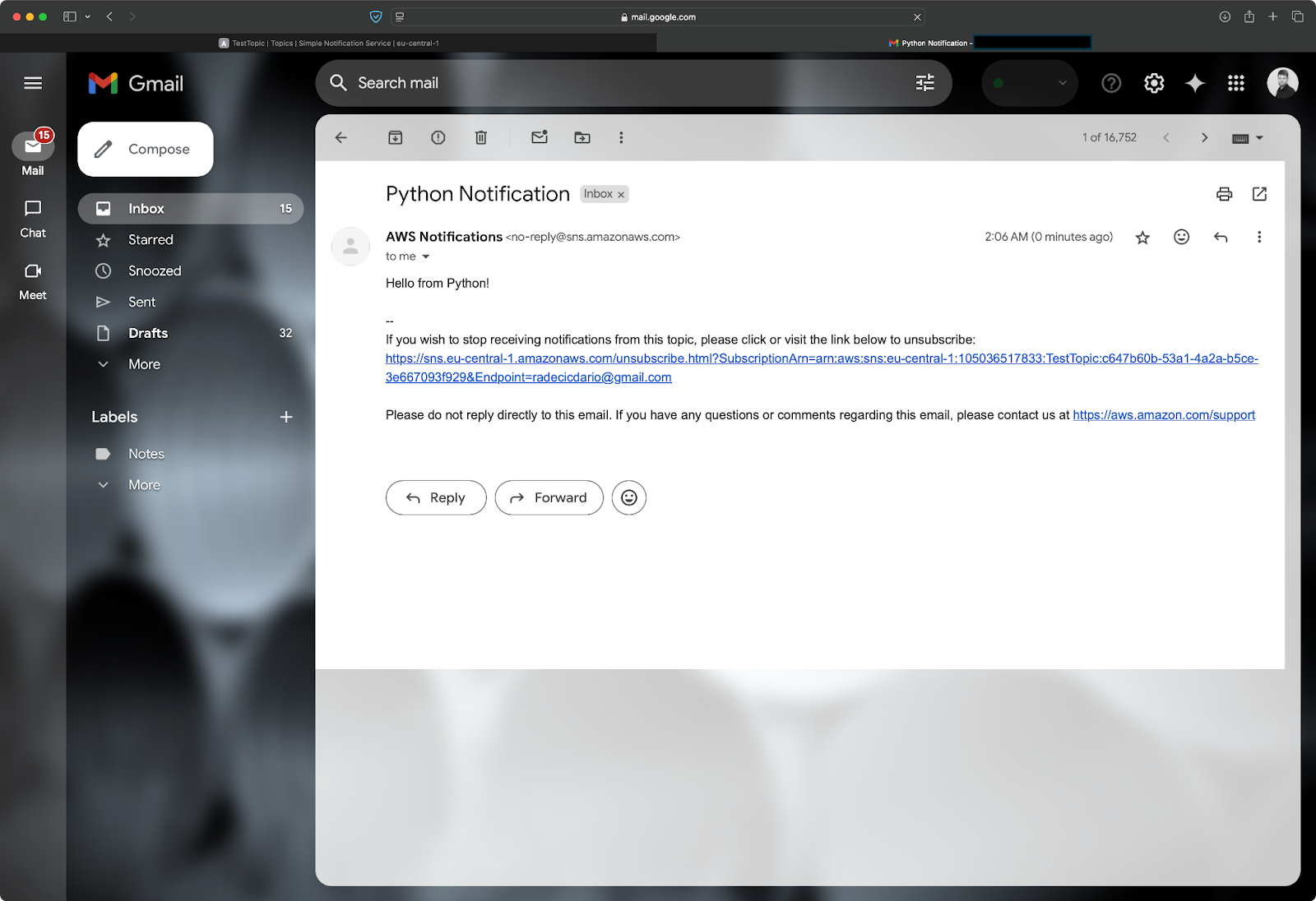The height and width of the screenshot is (901, 1316).
Task: Remove the Inbox label tag
Action: tap(621, 195)
